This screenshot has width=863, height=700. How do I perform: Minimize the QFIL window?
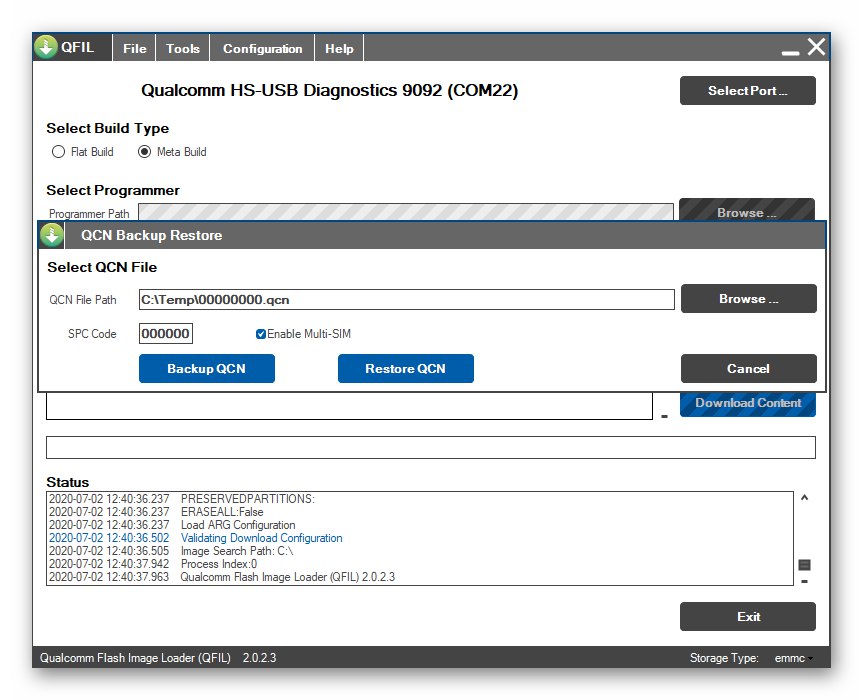(790, 53)
